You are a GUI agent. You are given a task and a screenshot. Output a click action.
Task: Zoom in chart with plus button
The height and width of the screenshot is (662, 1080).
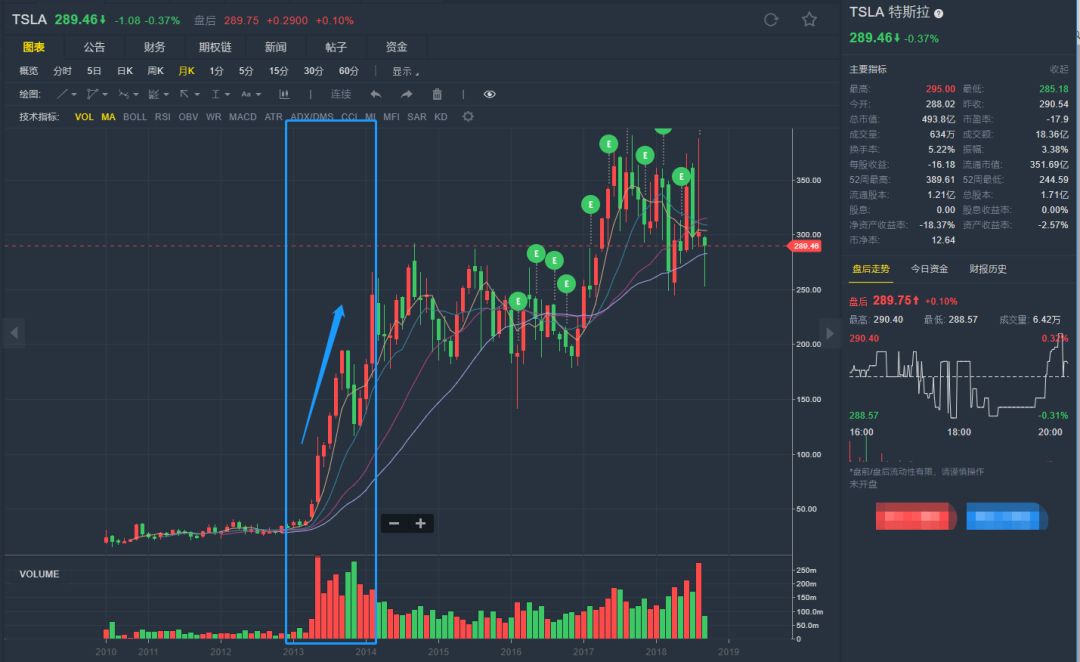pos(420,523)
